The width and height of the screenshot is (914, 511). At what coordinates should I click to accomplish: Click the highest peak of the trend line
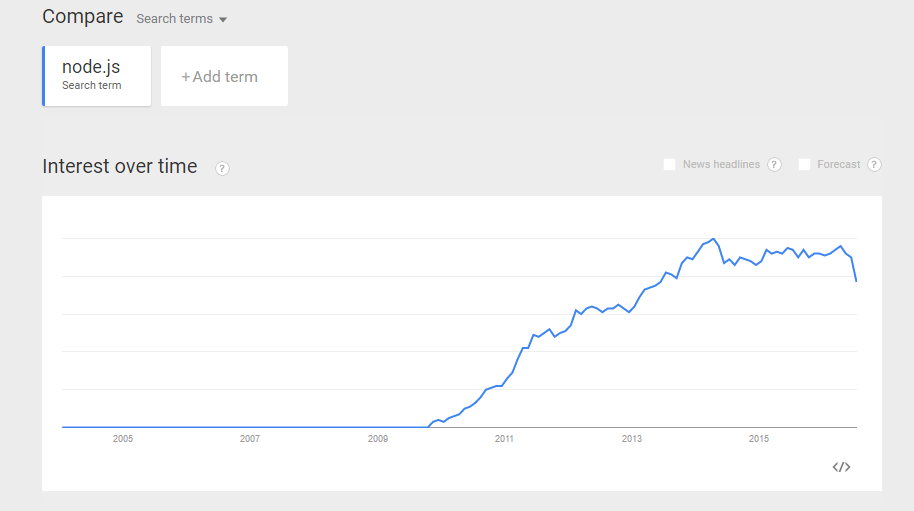point(713,239)
